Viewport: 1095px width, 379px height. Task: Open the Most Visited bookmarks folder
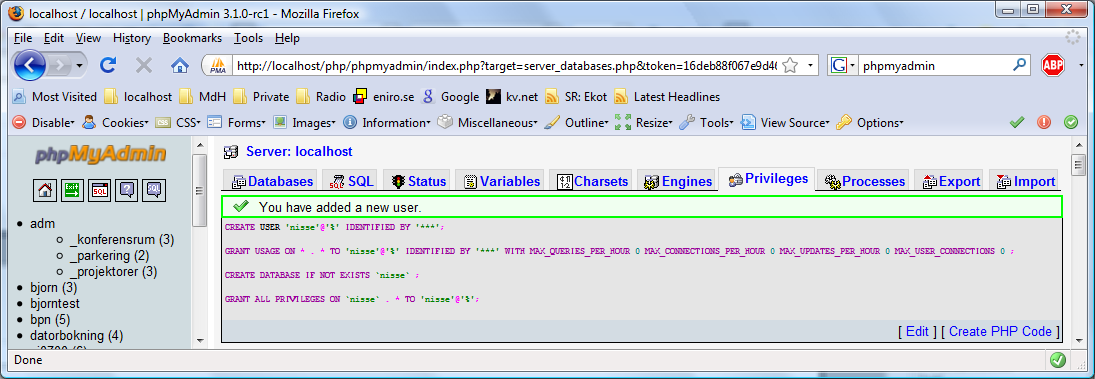(x=54, y=96)
